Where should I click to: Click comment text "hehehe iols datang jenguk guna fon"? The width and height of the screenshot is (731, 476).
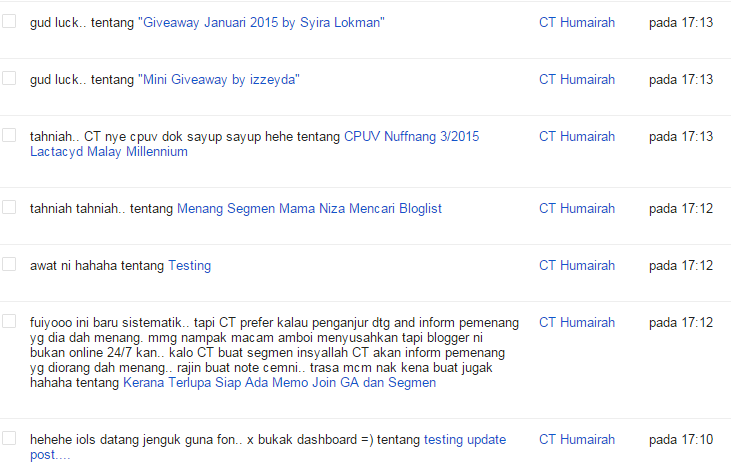coord(133,440)
